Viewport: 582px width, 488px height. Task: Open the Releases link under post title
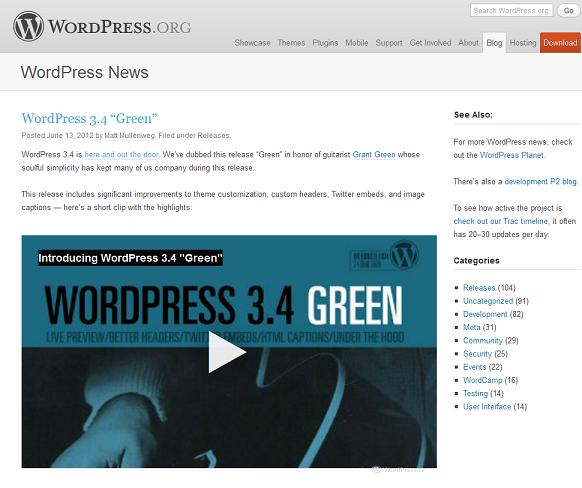[x=213, y=136]
